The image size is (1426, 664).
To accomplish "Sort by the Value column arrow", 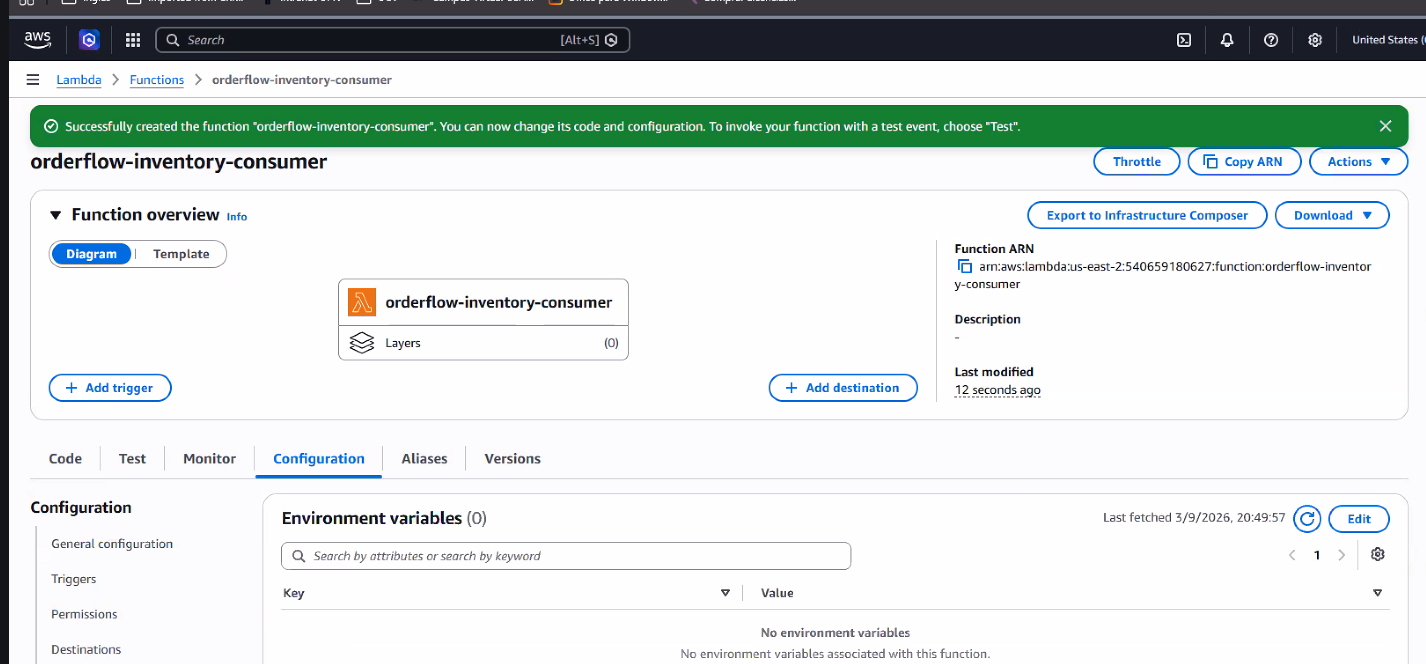I will click(x=1377, y=593).
